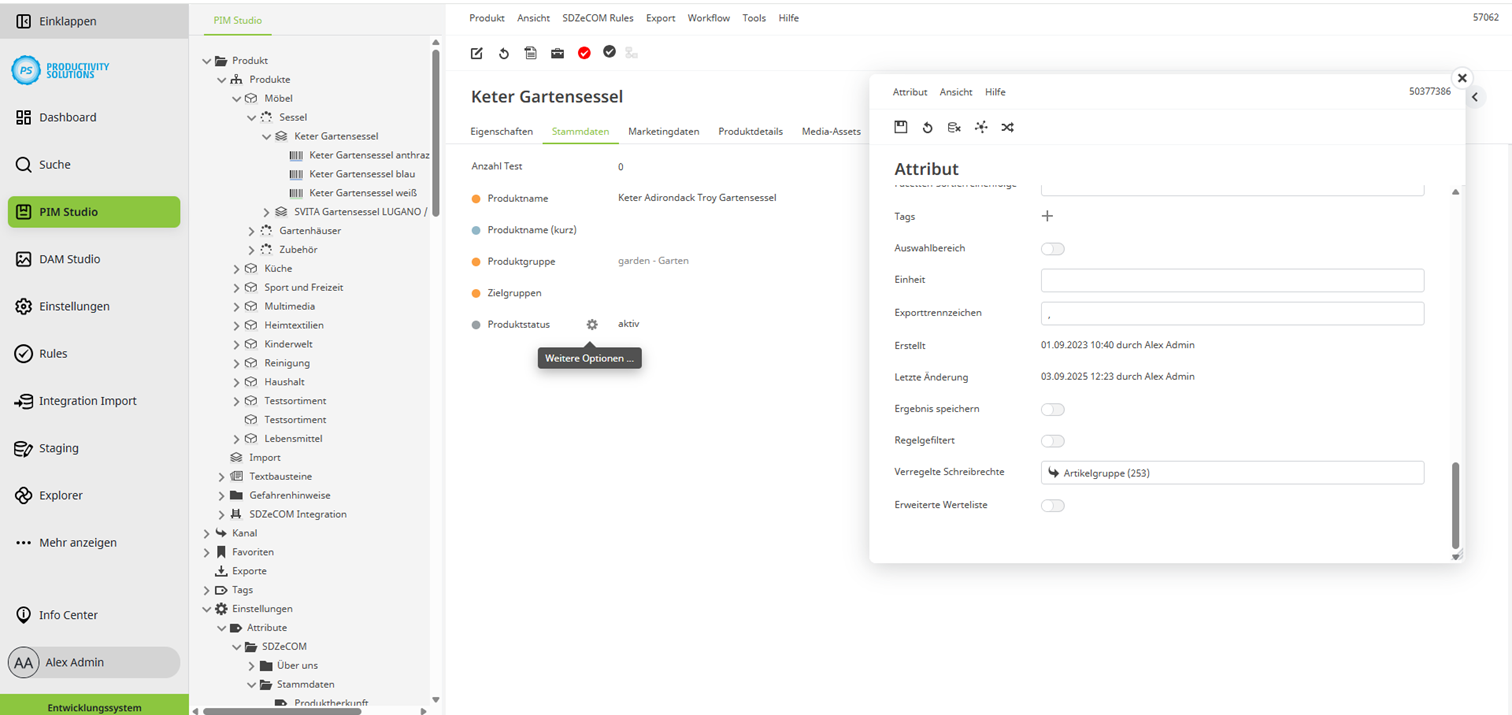Image resolution: width=1512 pixels, height=715 pixels.
Task: Click the Einheit input field
Action: point(1232,281)
